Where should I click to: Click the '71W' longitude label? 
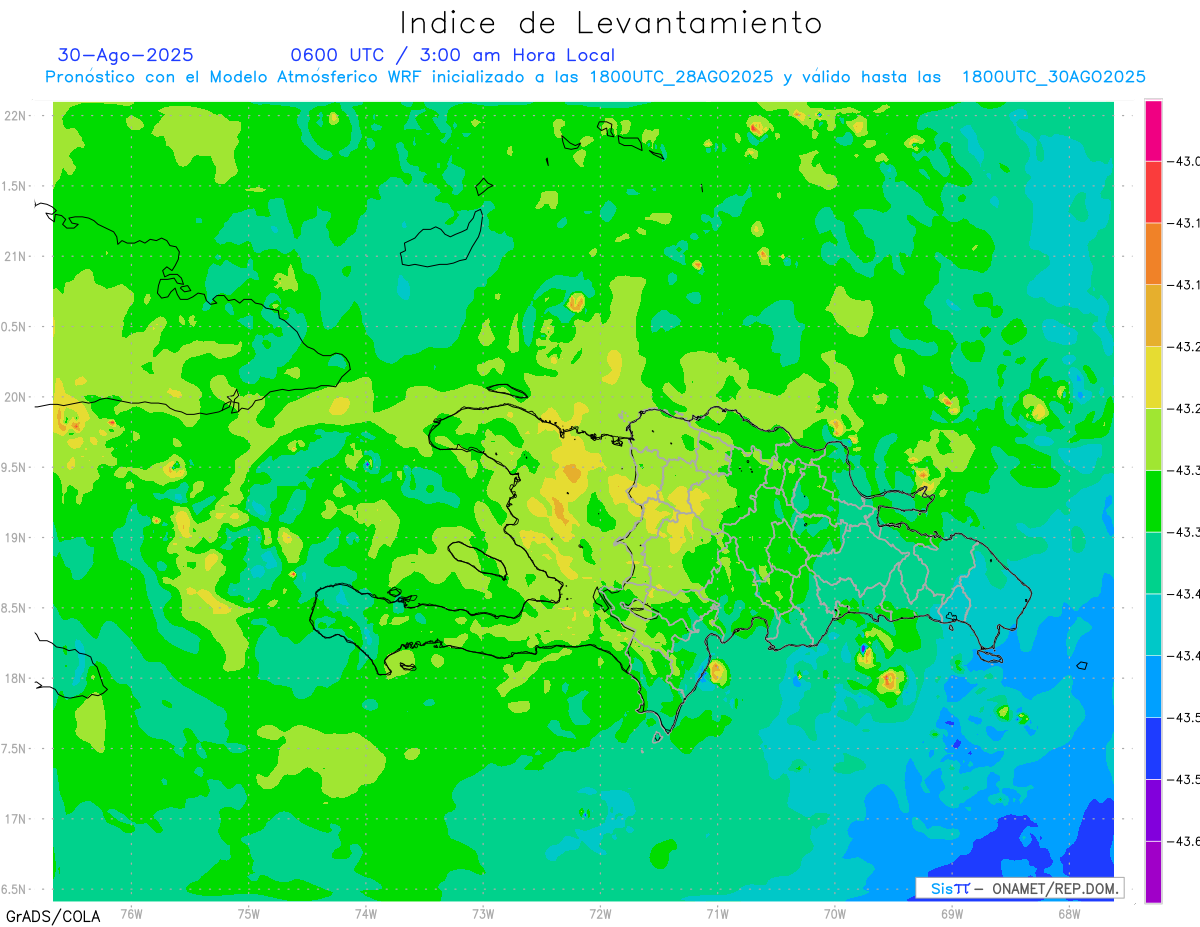click(717, 913)
